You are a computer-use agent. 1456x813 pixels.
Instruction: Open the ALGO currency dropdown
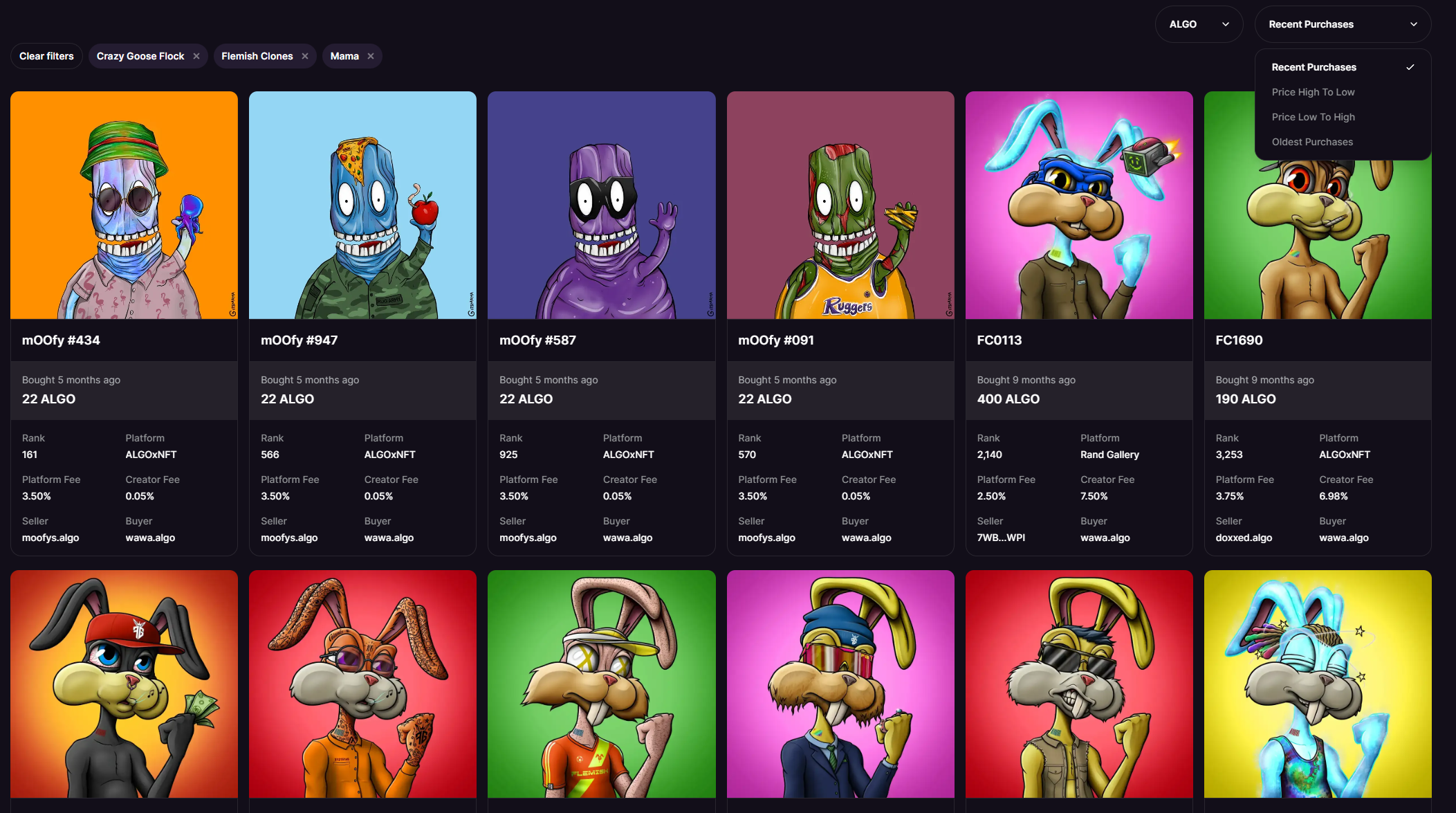pyautogui.click(x=1199, y=24)
